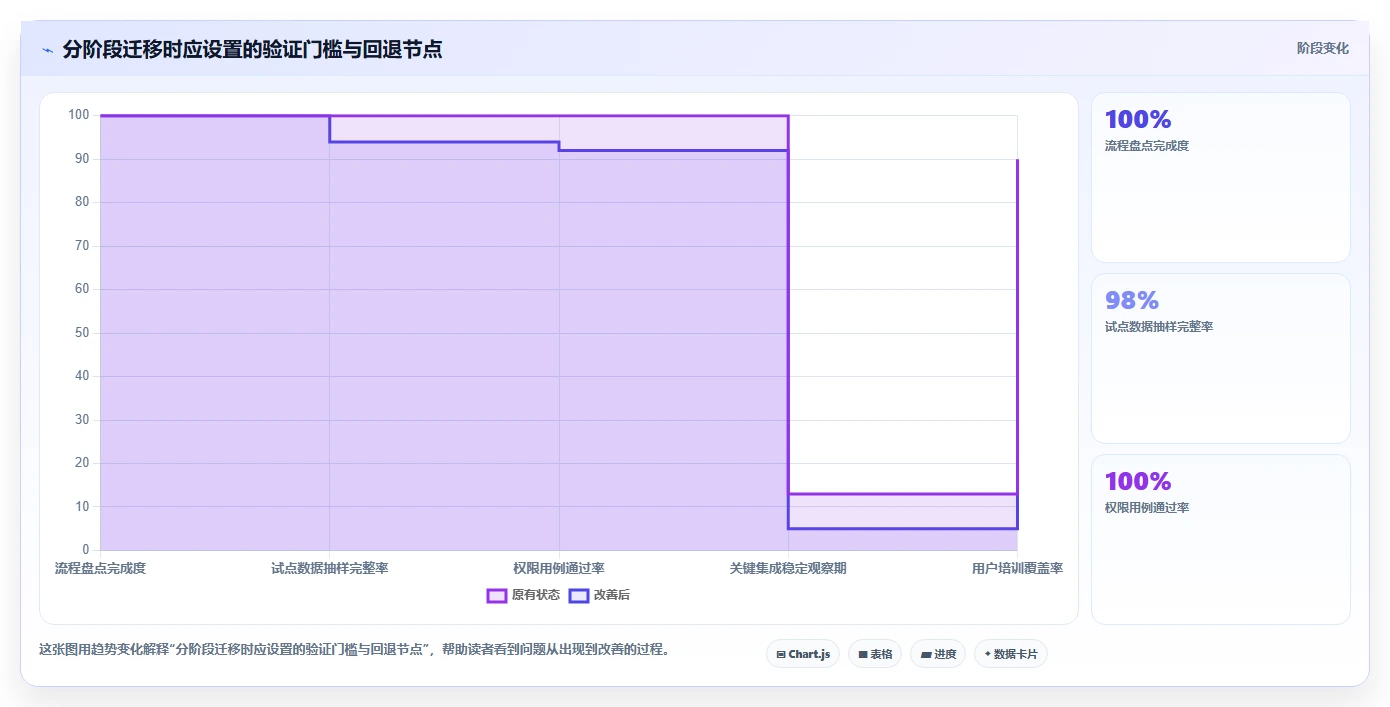Click the x-axis label 用户培训覆盖率
This screenshot has width=1390, height=707.
[x=1017, y=568]
